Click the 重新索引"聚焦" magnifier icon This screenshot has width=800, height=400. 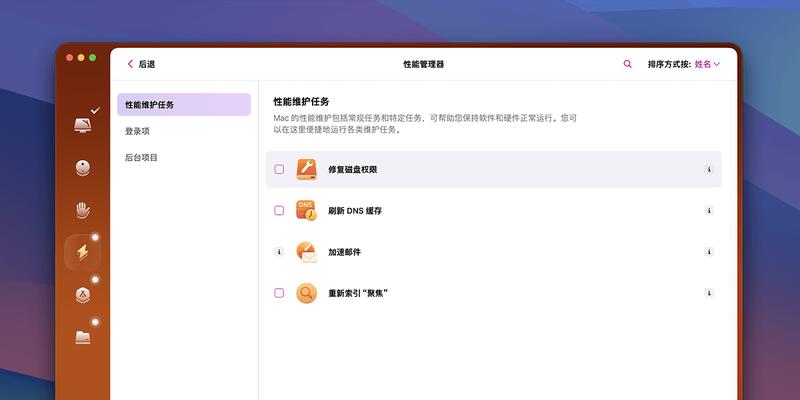[x=307, y=293]
